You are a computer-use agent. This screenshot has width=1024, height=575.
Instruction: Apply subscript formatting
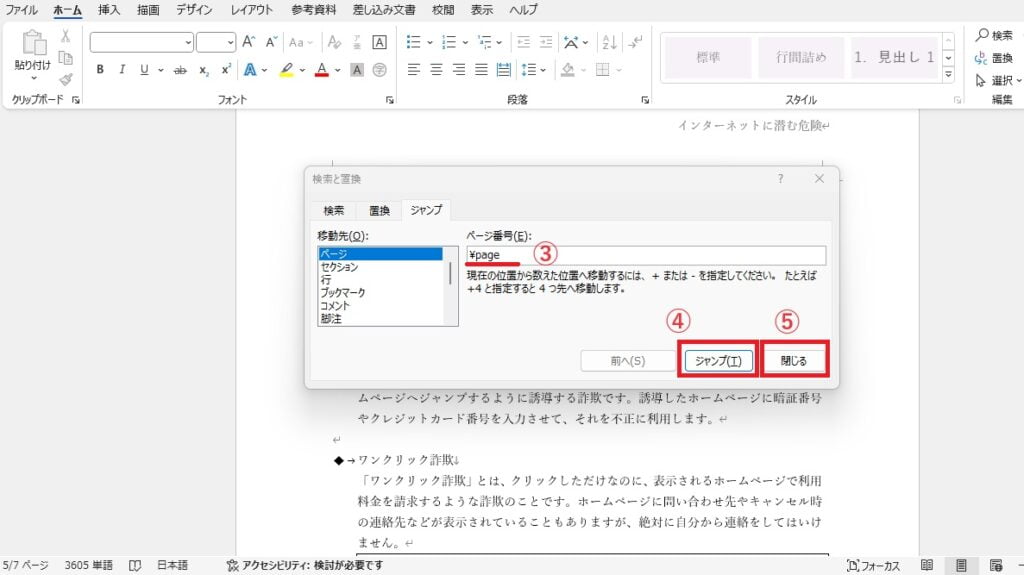[x=204, y=69]
